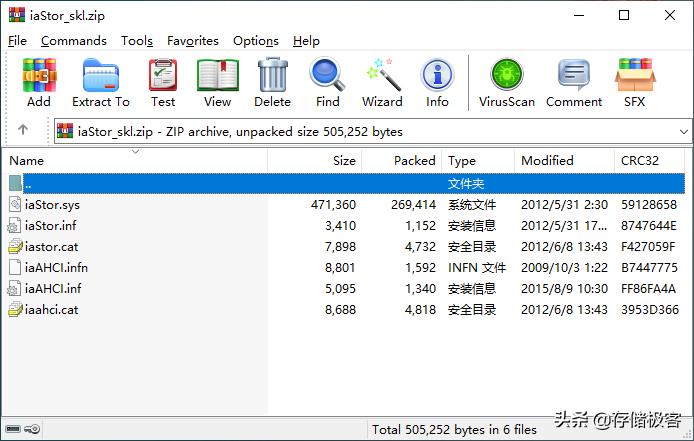Click the 2009/10/3 1:22 modified date

[x=564, y=267]
